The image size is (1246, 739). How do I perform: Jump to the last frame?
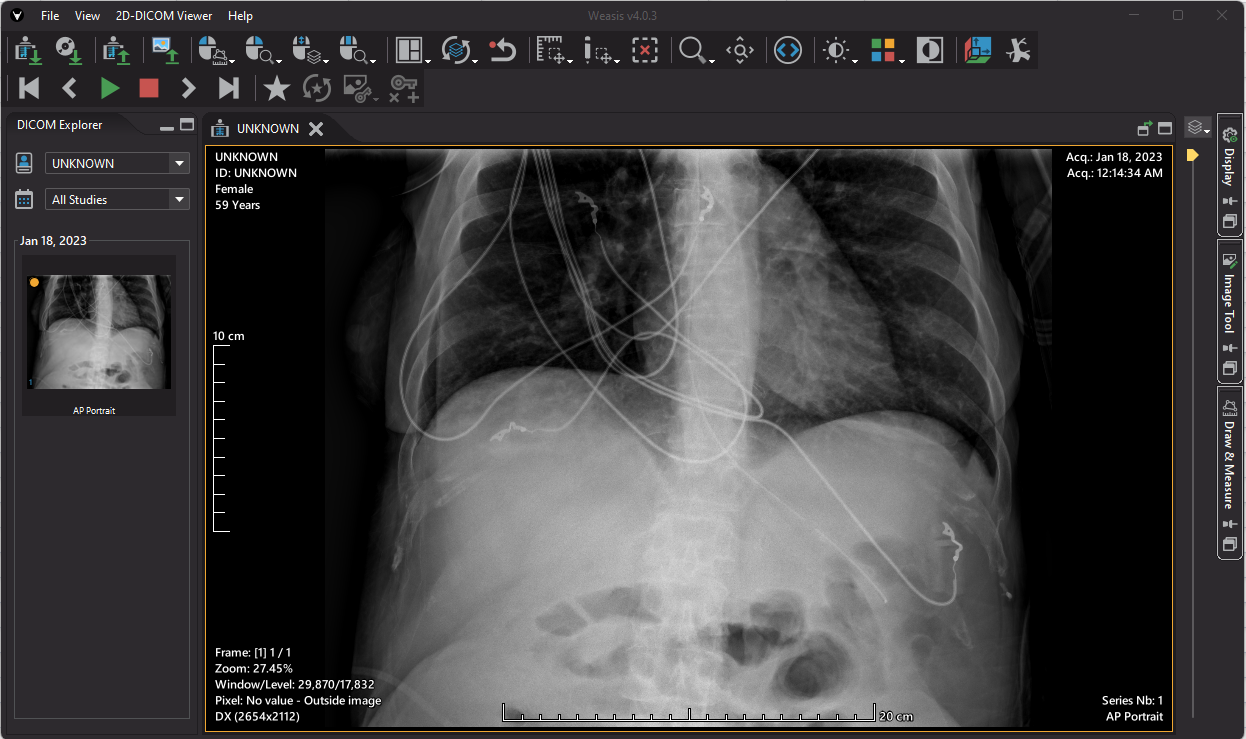coord(229,88)
